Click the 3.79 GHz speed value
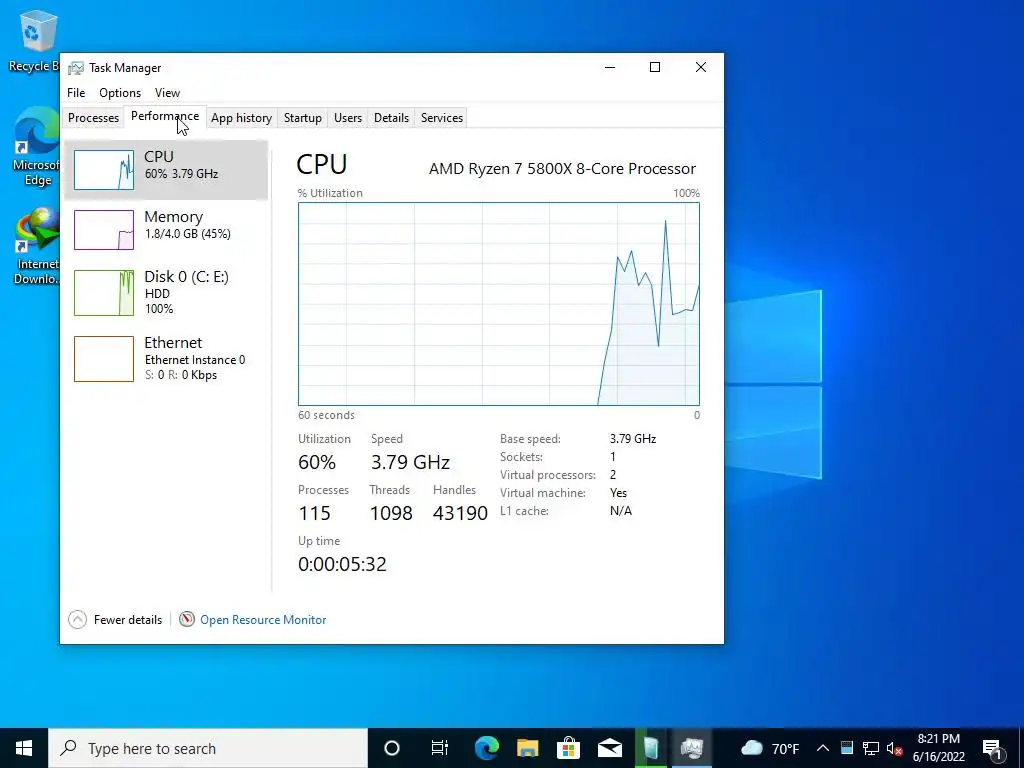This screenshot has width=1024, height=768. (410, 462)
